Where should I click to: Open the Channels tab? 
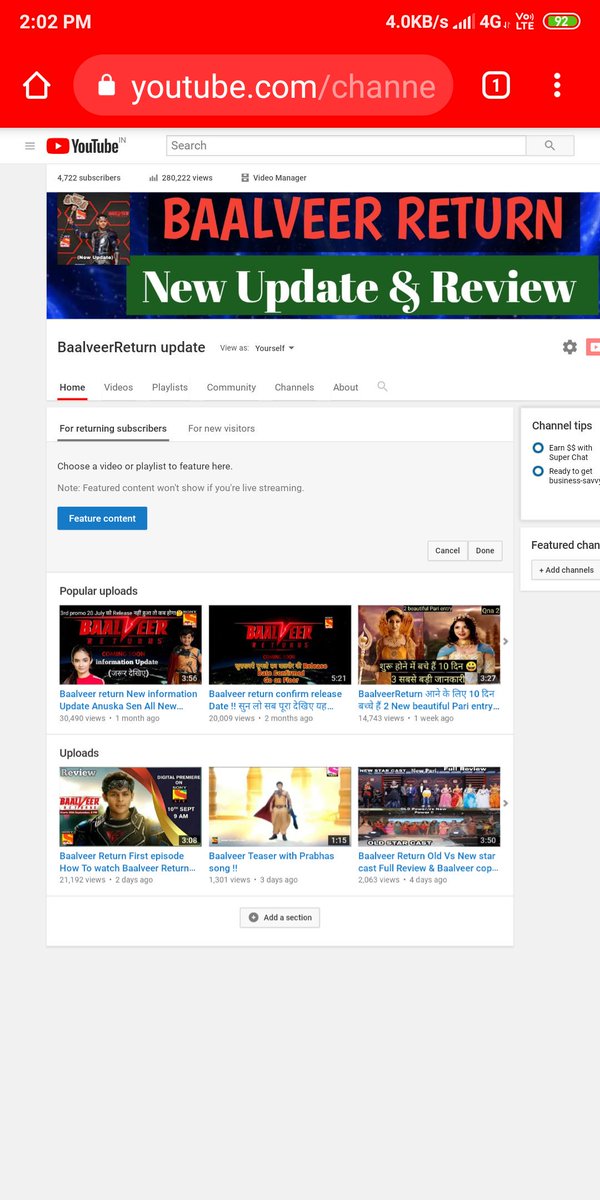point(294,387)
